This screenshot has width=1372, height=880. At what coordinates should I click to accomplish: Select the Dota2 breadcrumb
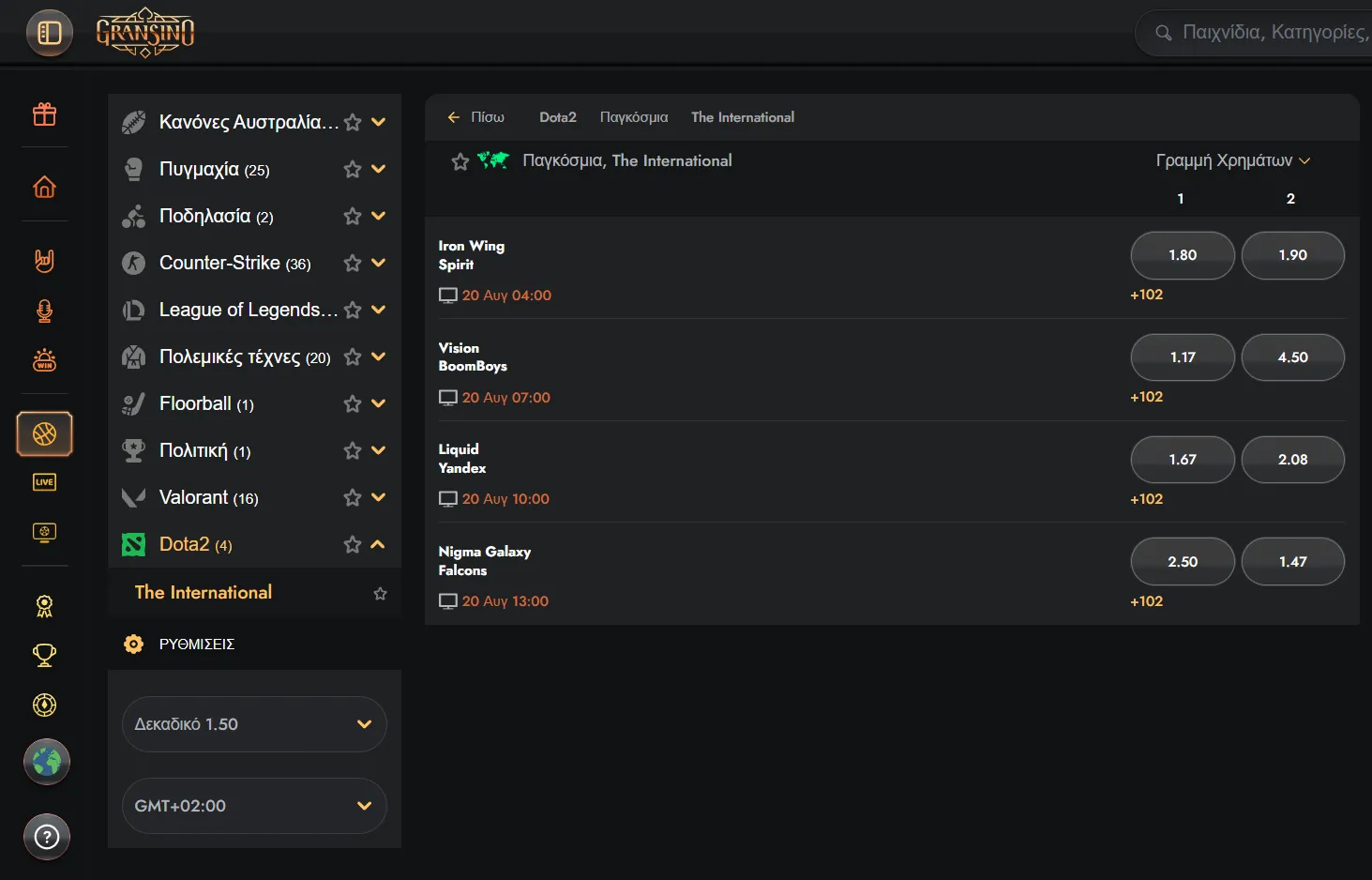558,117
